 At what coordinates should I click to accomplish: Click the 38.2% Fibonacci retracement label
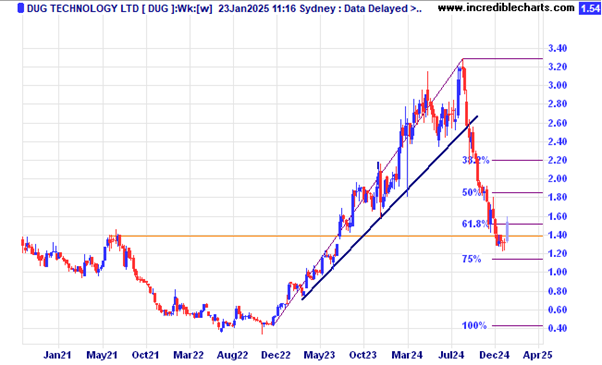tap(476, 160)
